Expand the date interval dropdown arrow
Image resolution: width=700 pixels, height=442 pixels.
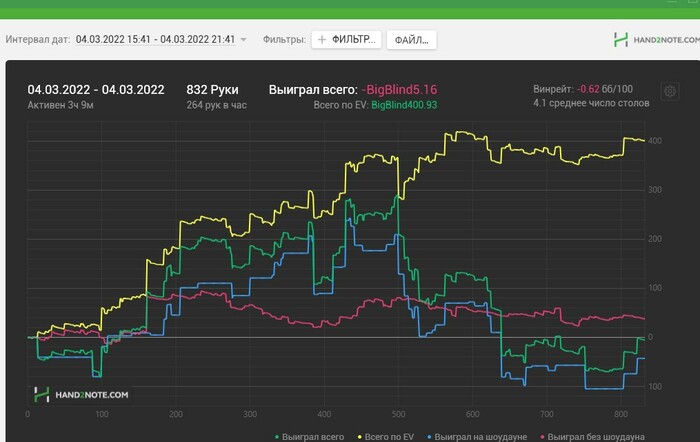[x=243, y=40]
